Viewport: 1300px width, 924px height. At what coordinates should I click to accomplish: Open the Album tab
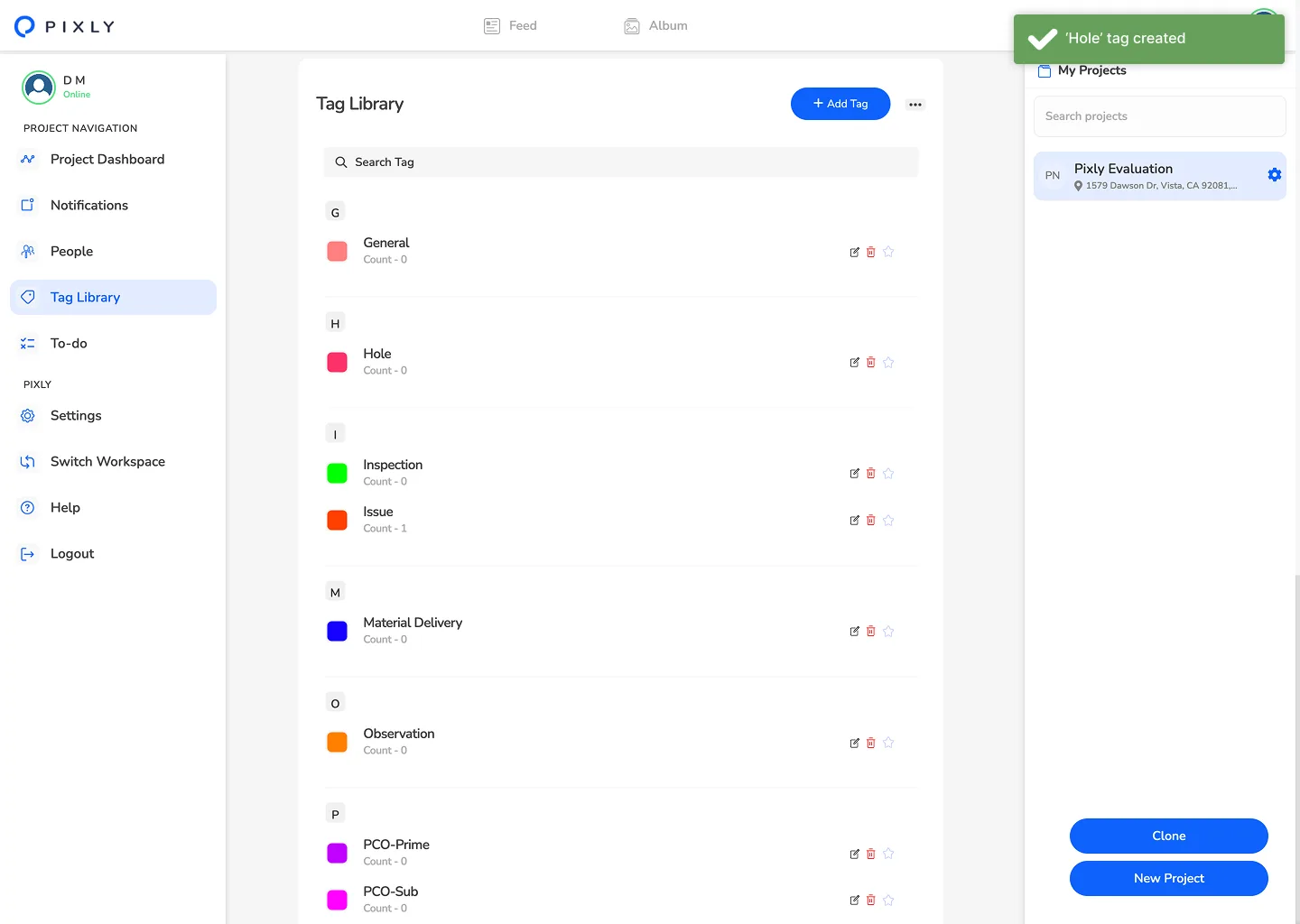[656, 26]
